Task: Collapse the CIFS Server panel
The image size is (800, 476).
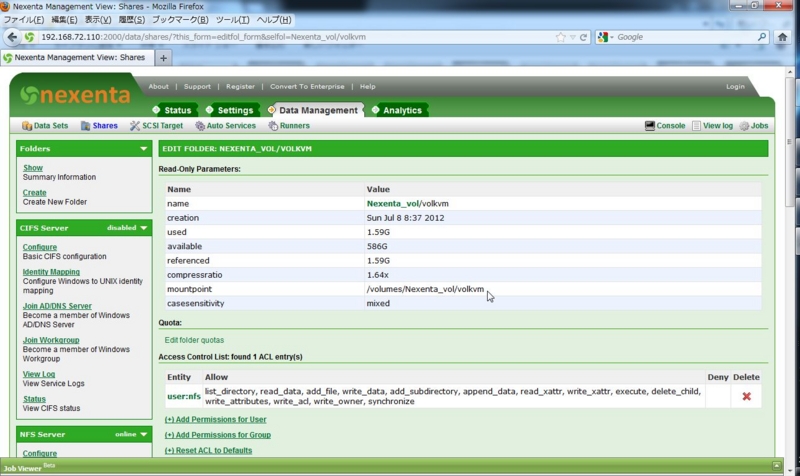Action: 143,228
